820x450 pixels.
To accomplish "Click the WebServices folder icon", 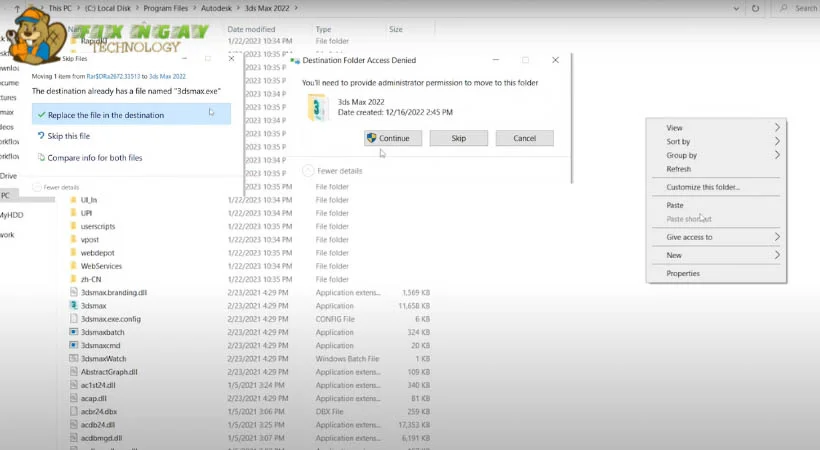I will pos(73,266).
